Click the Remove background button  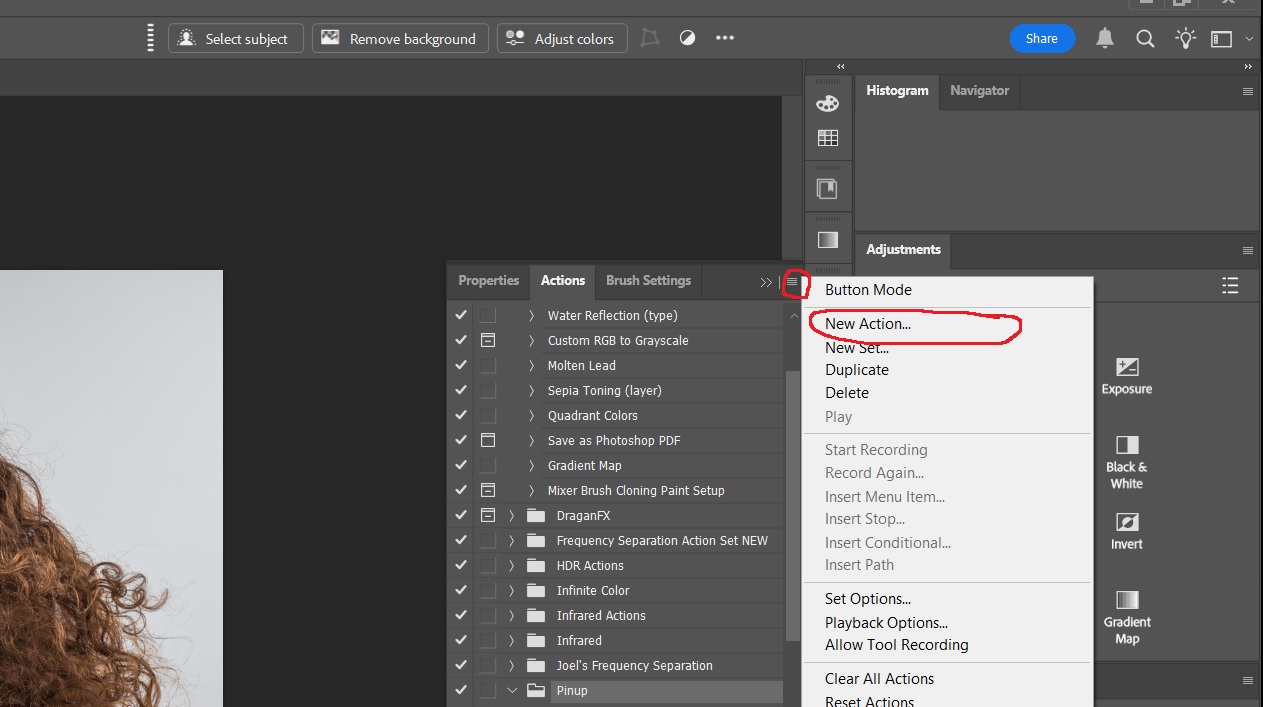click(400, 39)
